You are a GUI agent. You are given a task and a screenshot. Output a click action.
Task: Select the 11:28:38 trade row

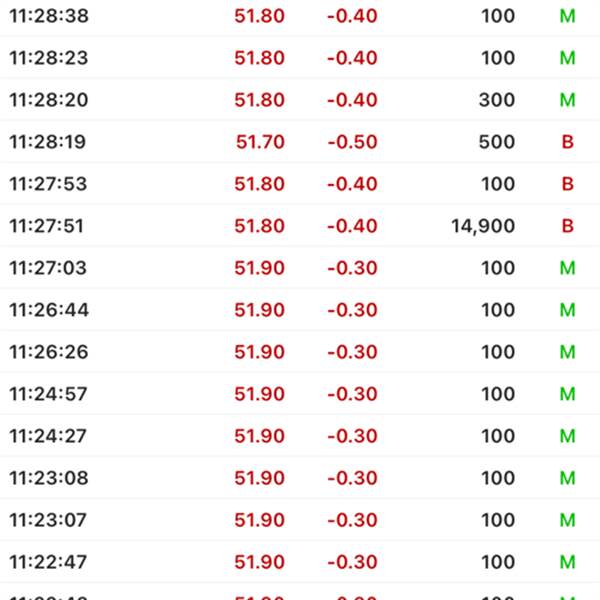(300, 16)
